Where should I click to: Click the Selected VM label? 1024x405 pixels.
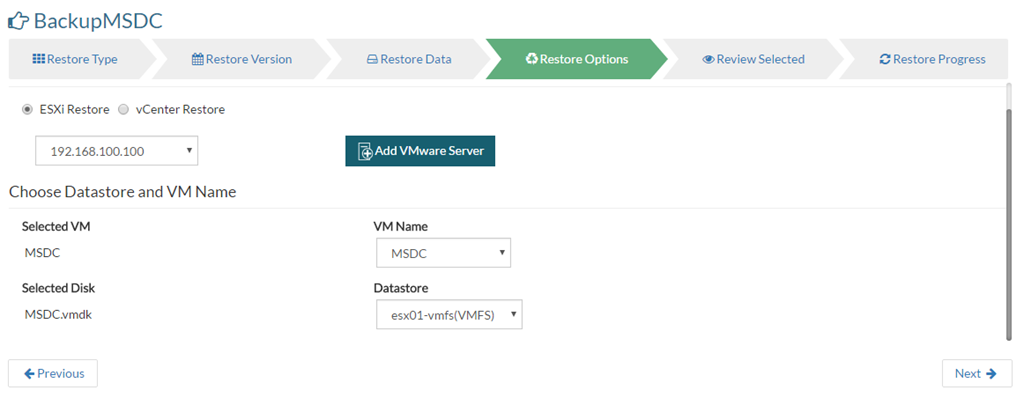pos(56,227)
